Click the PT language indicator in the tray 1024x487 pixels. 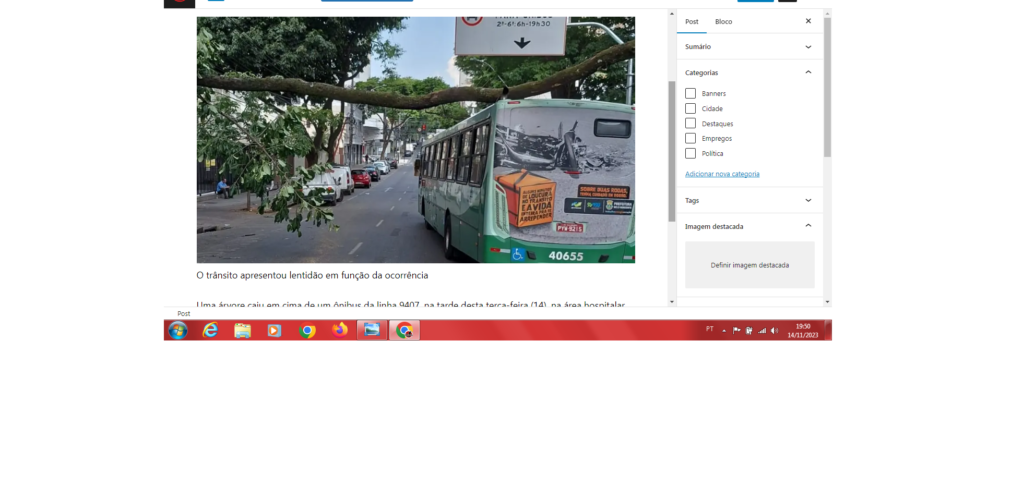709,329
